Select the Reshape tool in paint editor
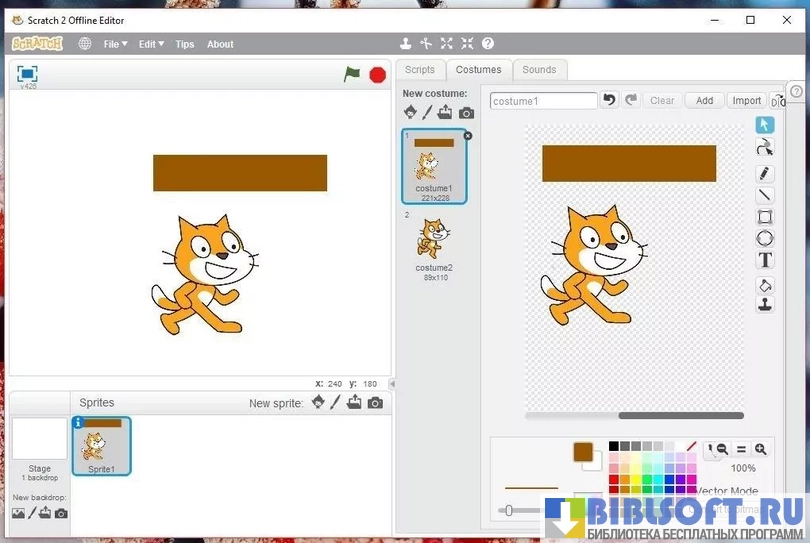Screen dimensions: 810x543 (x=765, y=148)
